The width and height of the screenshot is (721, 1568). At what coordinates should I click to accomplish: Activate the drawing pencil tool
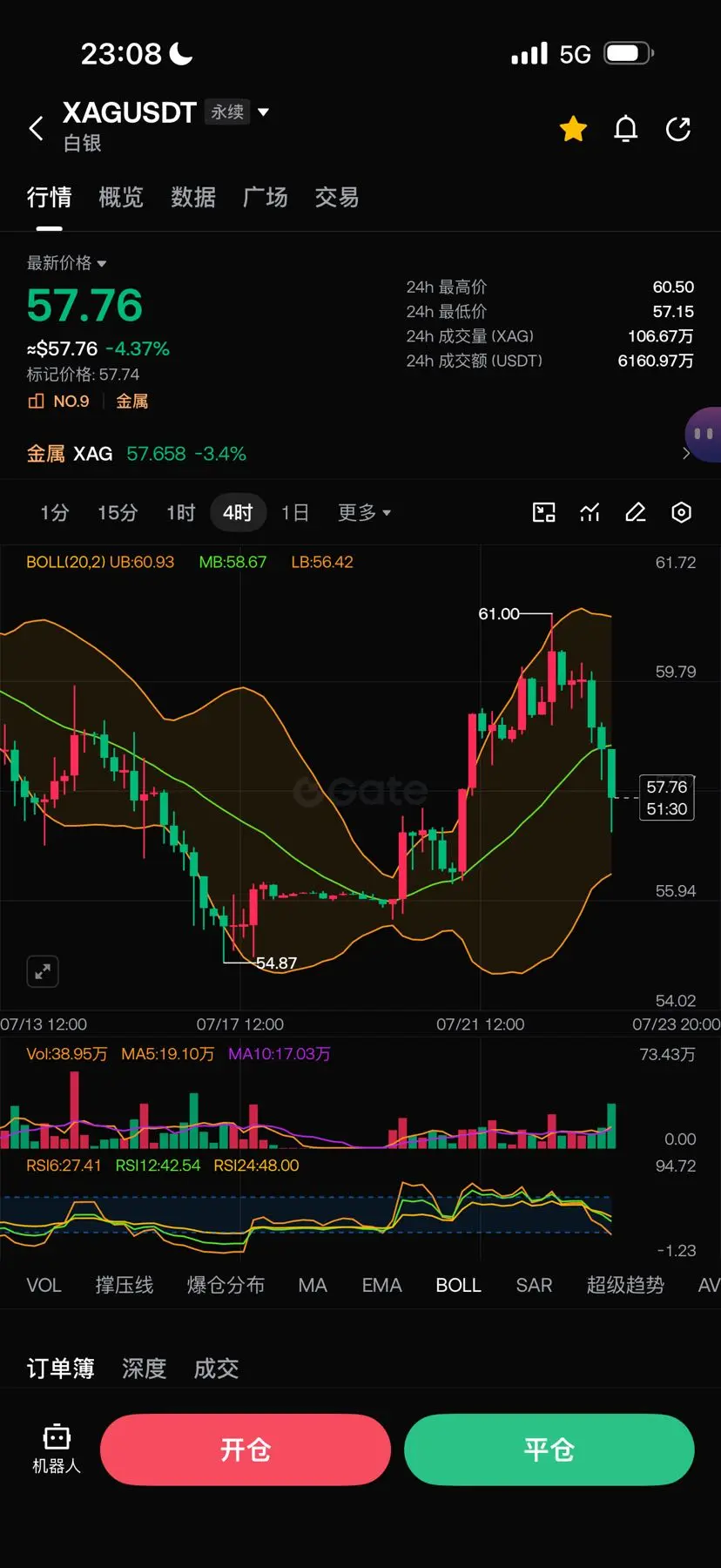point(636,512)
